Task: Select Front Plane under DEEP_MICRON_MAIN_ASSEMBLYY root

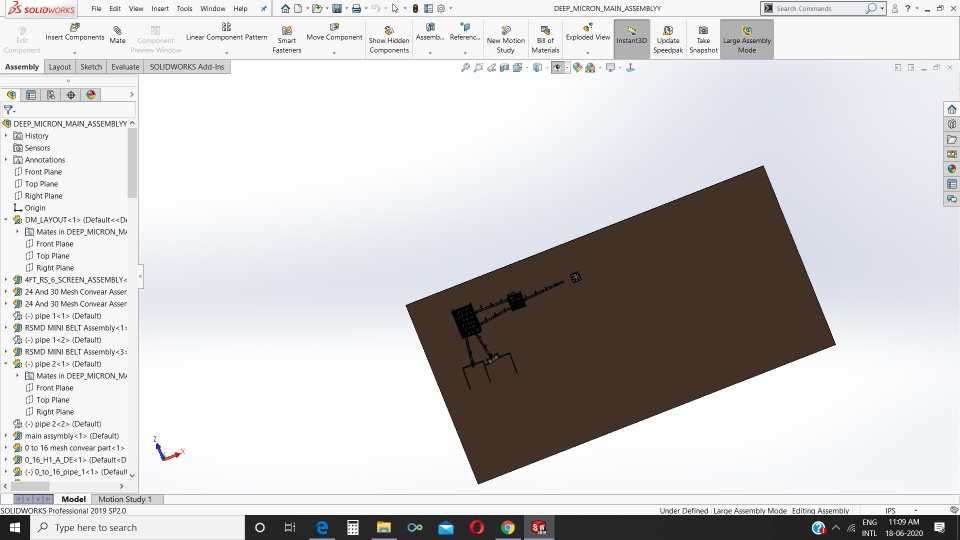Action: pyautogui.click(x=43, y=171)
